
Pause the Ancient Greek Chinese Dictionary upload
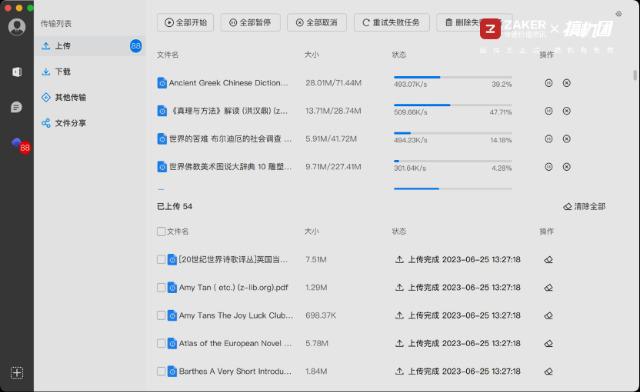click(x=548, y=83)
